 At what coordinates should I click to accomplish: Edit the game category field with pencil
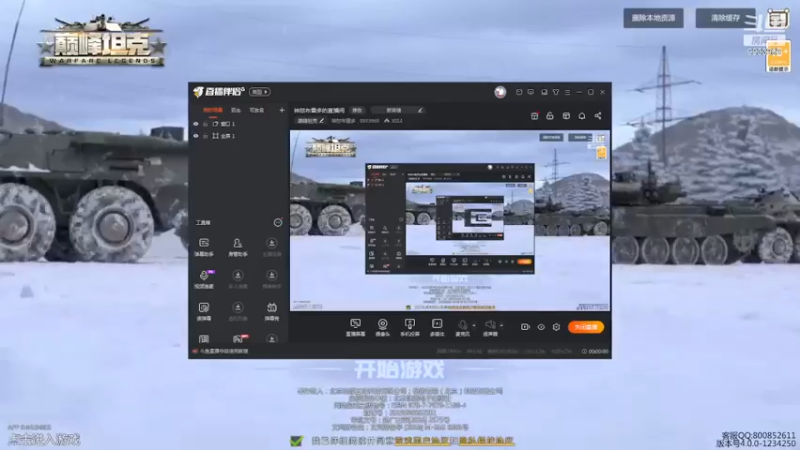(397, 110)
